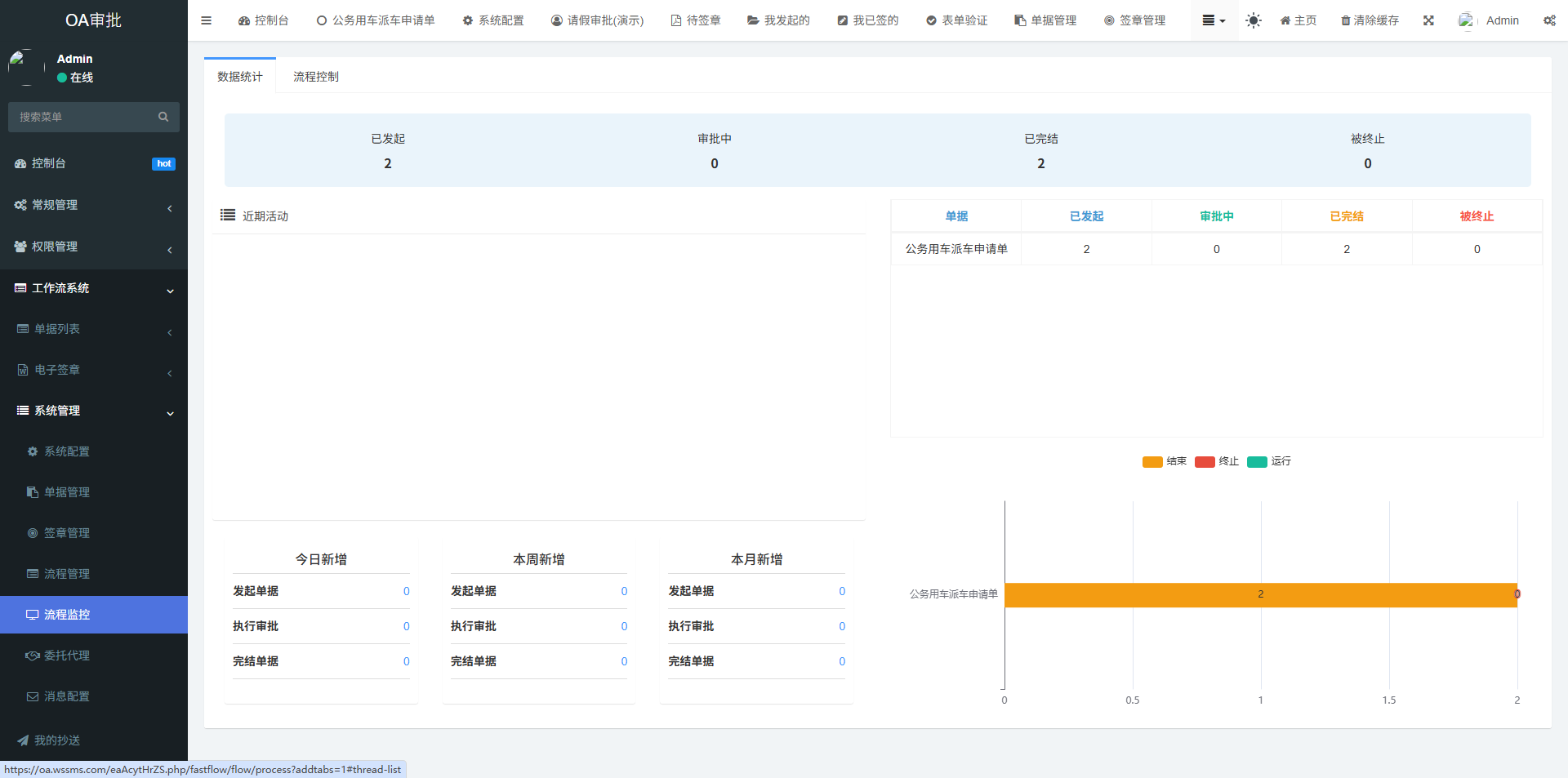Switch to the 流程控制 tab
1568x778 pixels.
tap(315, 77)
